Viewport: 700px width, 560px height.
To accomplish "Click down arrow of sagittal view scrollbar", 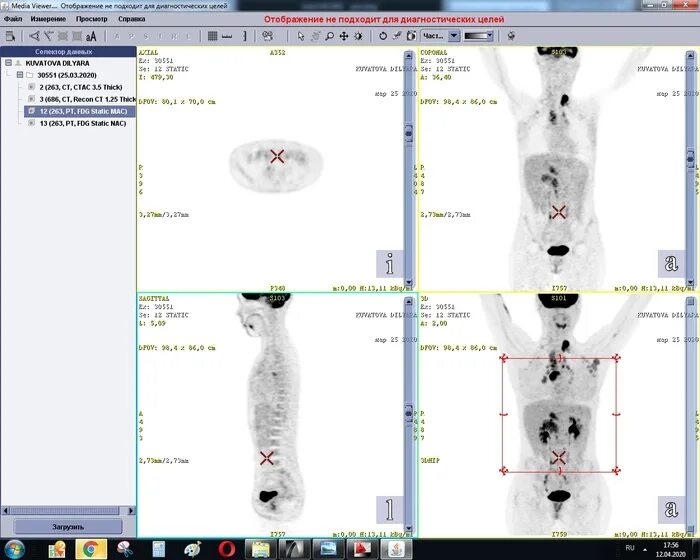I will coord(408,529).
